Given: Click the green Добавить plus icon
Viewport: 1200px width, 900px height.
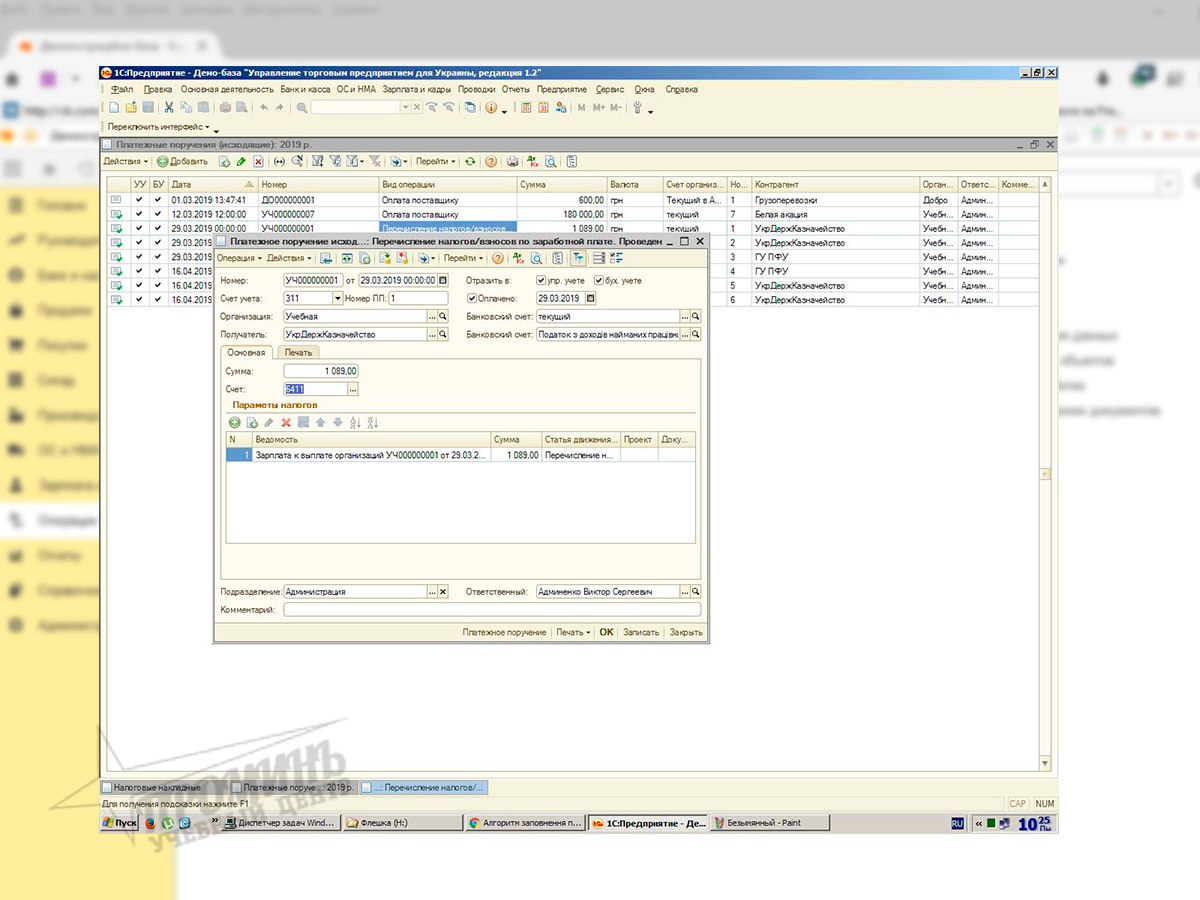Looking at the screenshot, I should (162, 161).
